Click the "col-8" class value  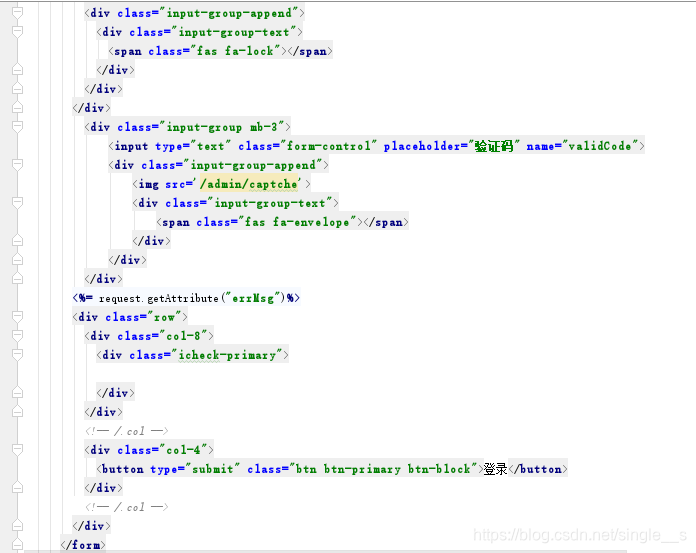(x=183, y=336)
